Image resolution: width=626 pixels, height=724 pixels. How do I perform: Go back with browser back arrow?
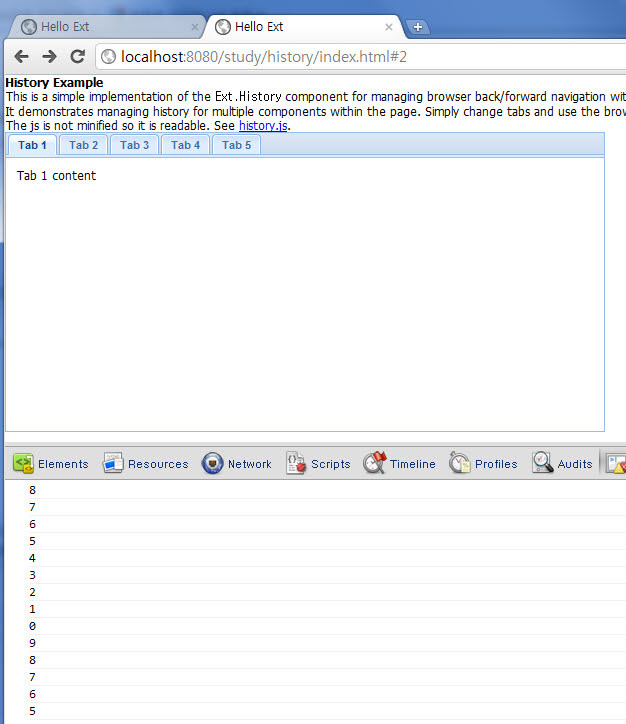[21, 57]
